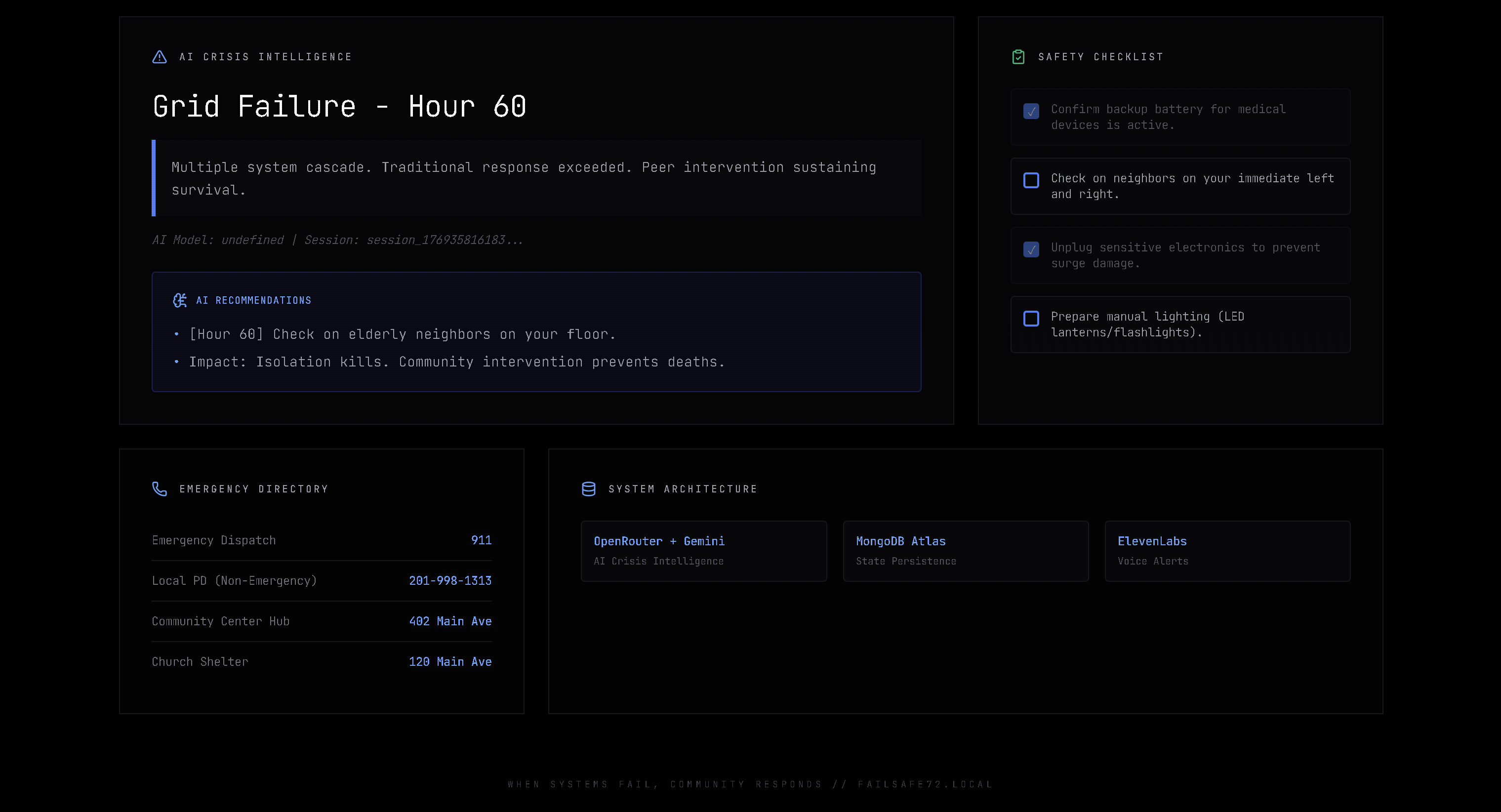Select the MongoDB Atlas card
Image resolution: width=1501 pixels, height=812 pixels.
coord(965,550)
